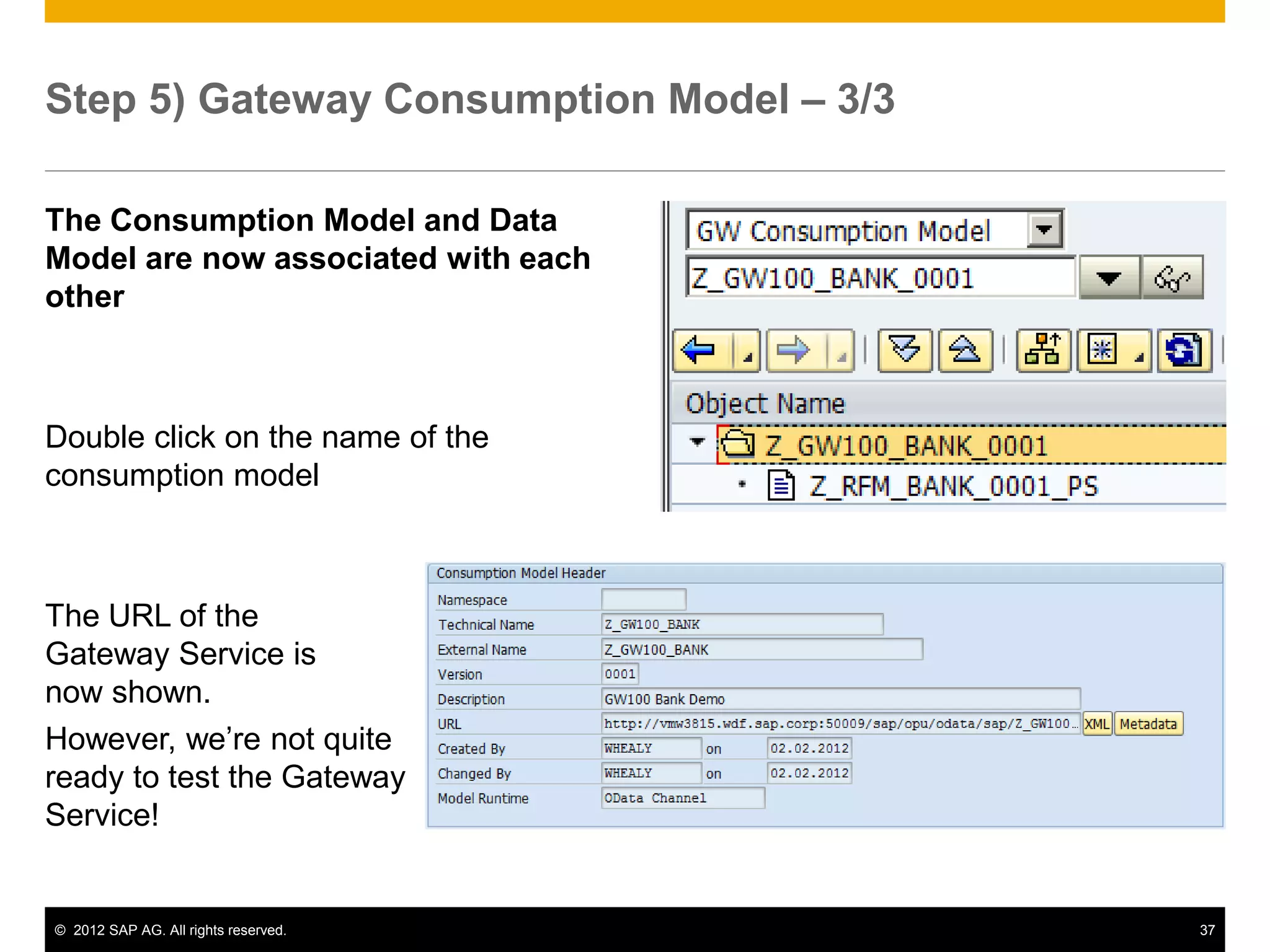Open the Z_GW100_BANK_0001 input history dropdown
This screenshot has height=952, width=1270.
click(1109, 278)
